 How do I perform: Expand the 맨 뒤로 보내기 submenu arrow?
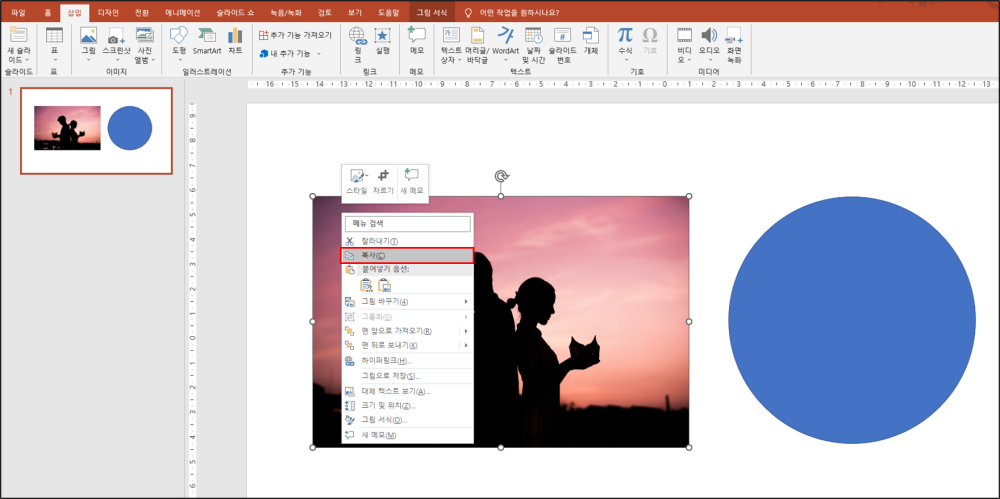click(x=466, y=345)
